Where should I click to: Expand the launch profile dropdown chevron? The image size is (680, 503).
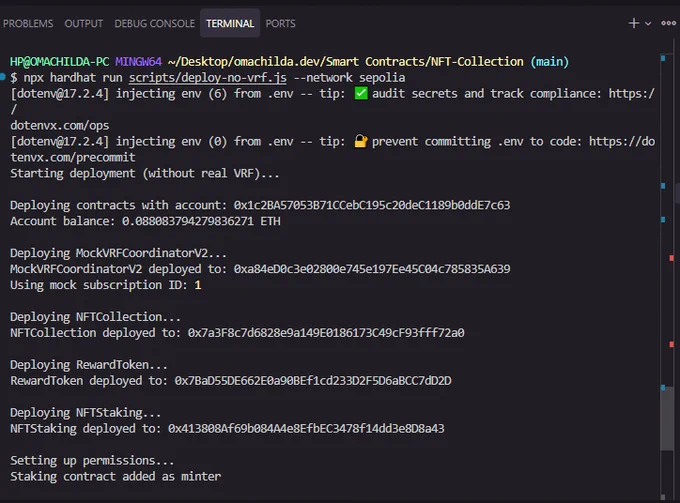[x=648, y=23]
